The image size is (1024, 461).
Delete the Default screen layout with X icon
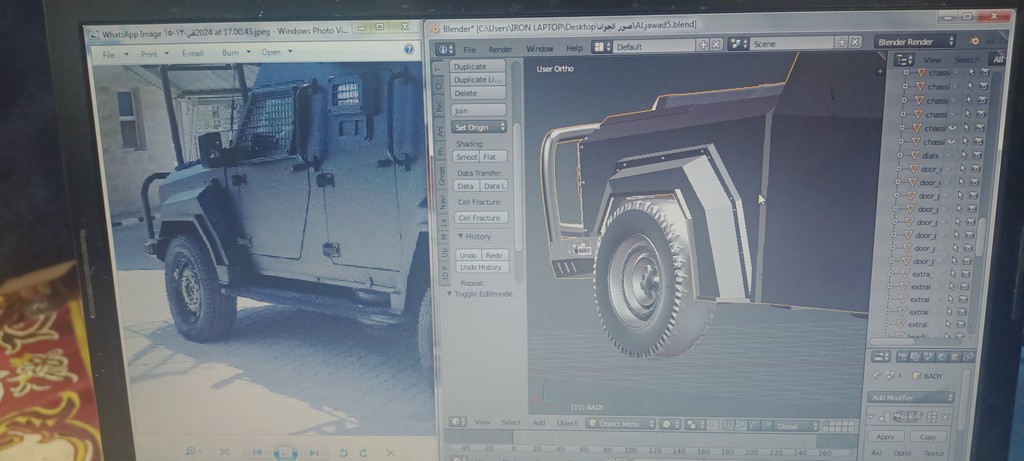tap(716, 44)
